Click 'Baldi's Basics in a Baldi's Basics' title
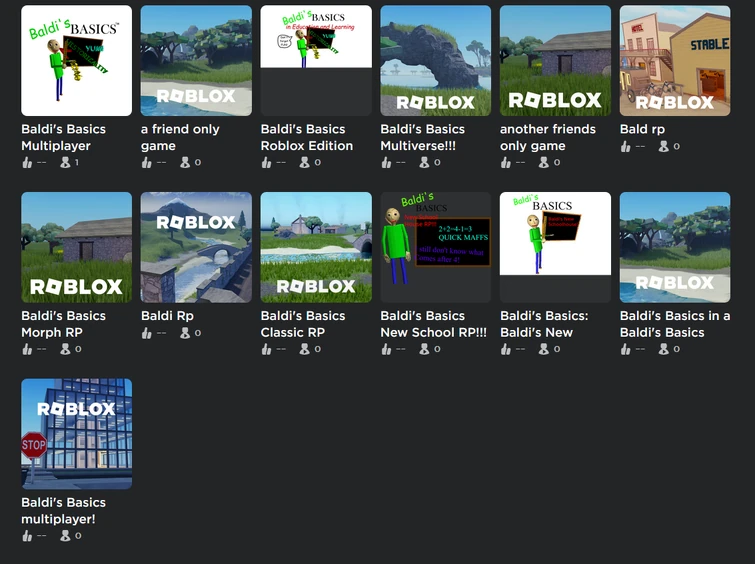The width and height of the screenshot is (755, 564). tap(675, 324)
